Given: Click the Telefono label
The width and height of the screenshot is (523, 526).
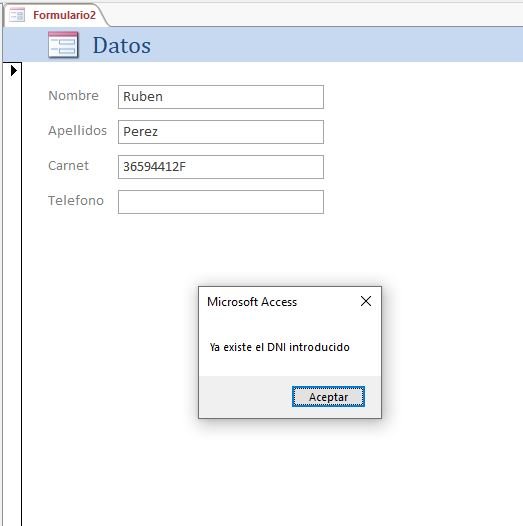Looking at the screenshot, I should pyautogui.click(x=76, y=200).
